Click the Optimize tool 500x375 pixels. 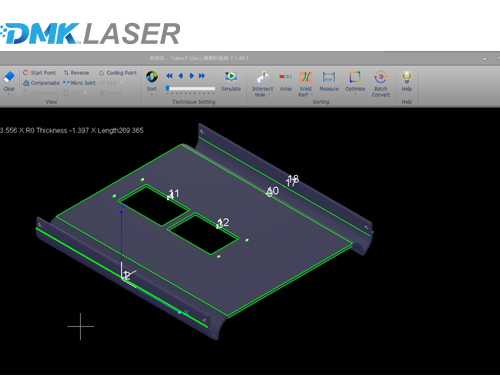pyautogui.click(x=355, y=81)
